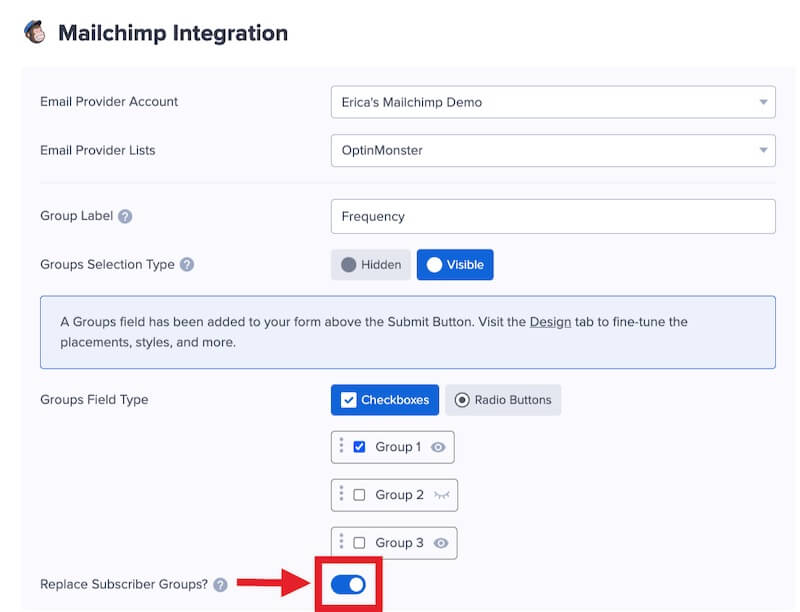Click the Replace Subscriber Groups help icon
Screen dimensions: 800x612
pyautogui.click(x=221, y=584)
